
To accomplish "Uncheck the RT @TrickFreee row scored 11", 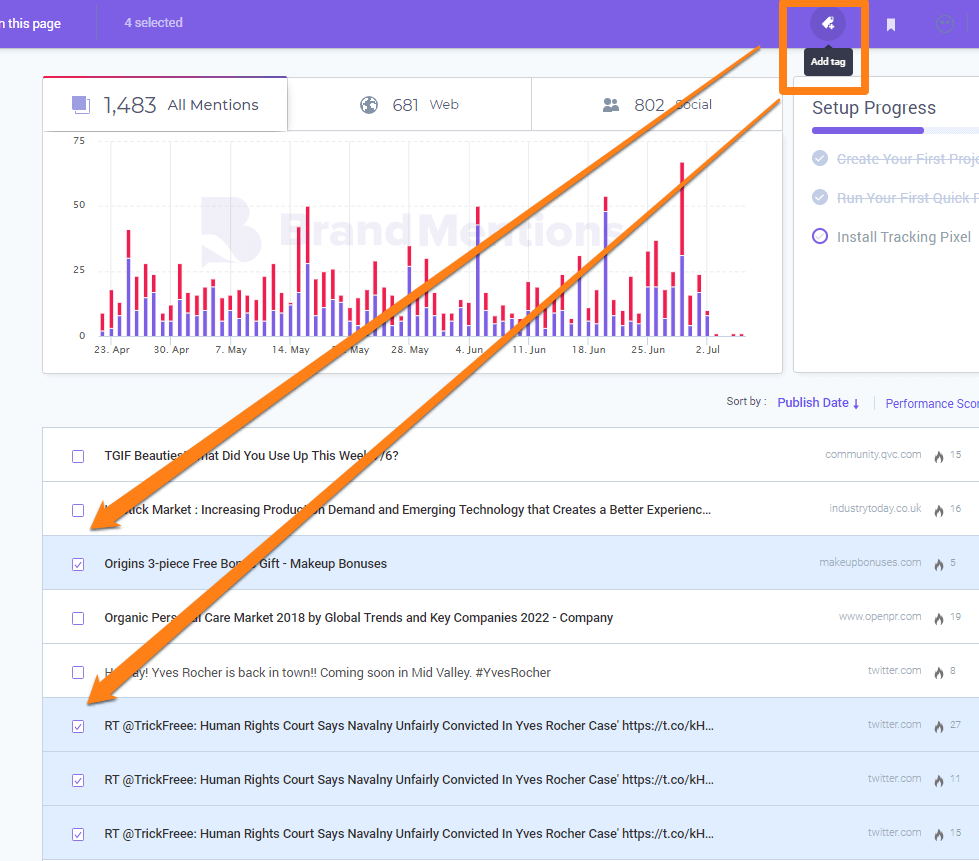I will click(78, 780).
